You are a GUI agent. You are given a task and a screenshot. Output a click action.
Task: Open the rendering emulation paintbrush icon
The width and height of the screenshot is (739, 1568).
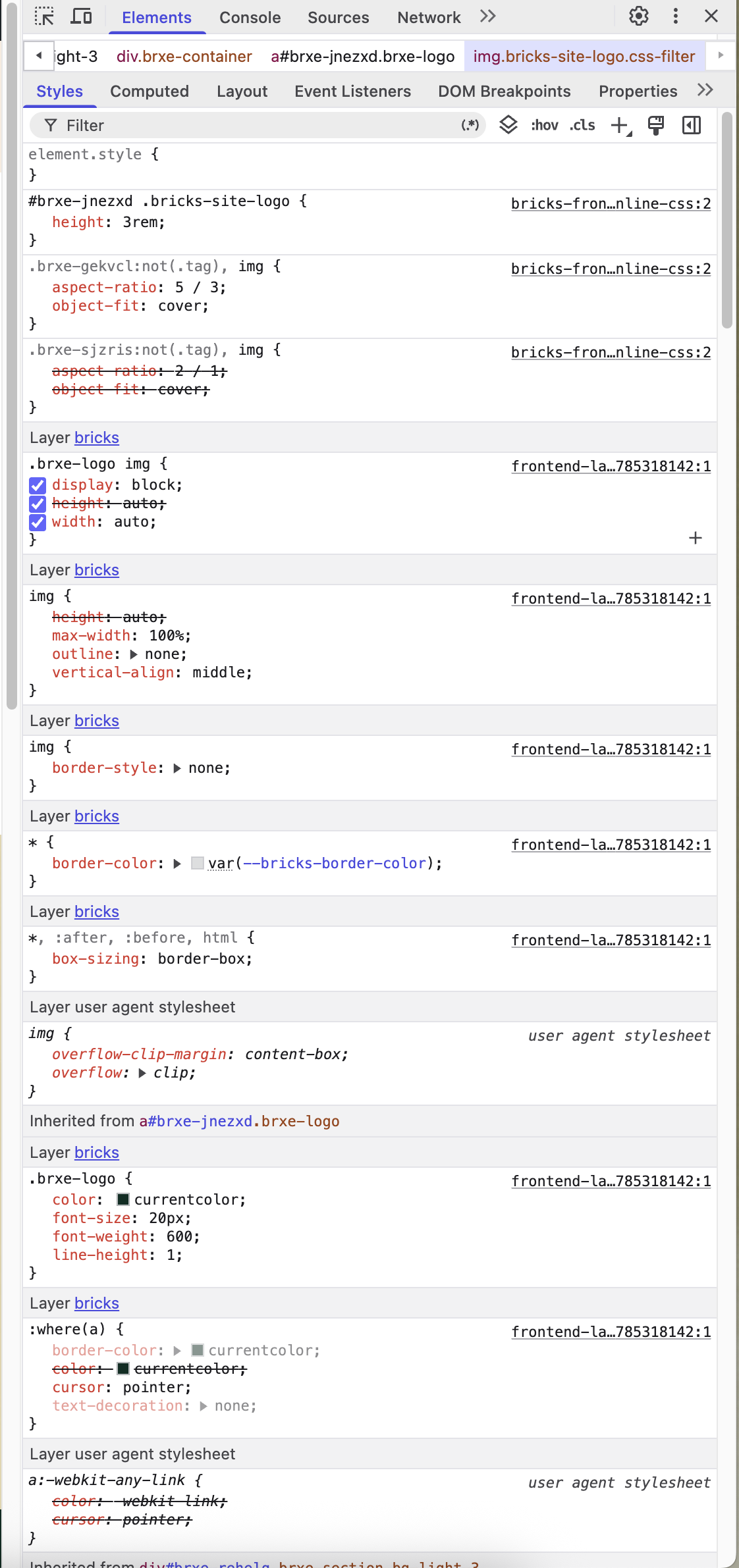[x=656, y=125]
